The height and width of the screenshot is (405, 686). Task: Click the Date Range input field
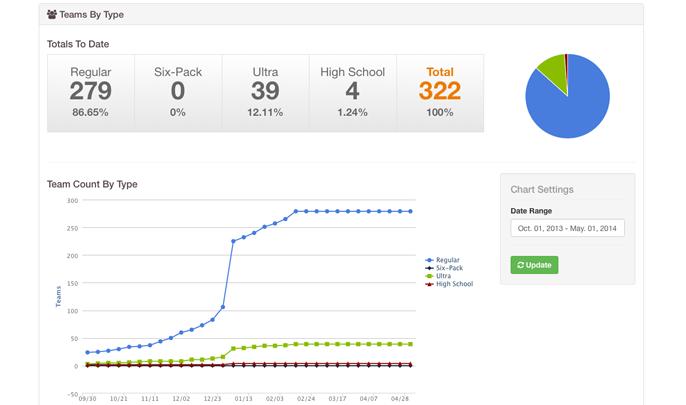click(x=567, y=228)
